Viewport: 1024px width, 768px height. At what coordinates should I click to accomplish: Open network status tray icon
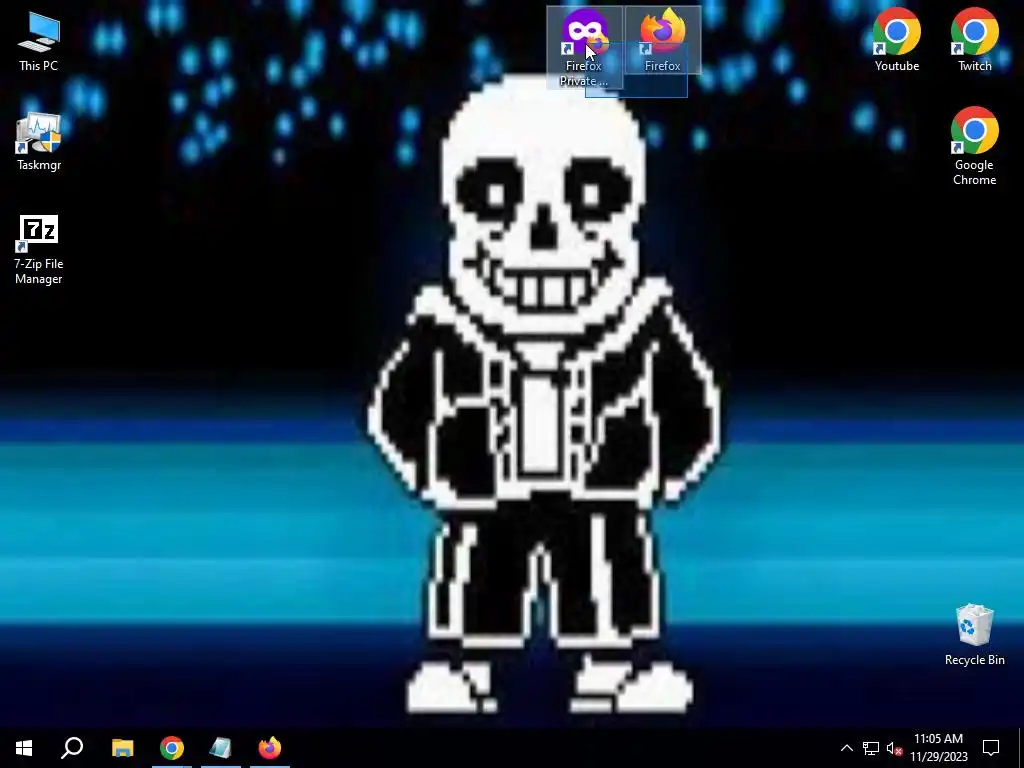click(x=871, y=748)
